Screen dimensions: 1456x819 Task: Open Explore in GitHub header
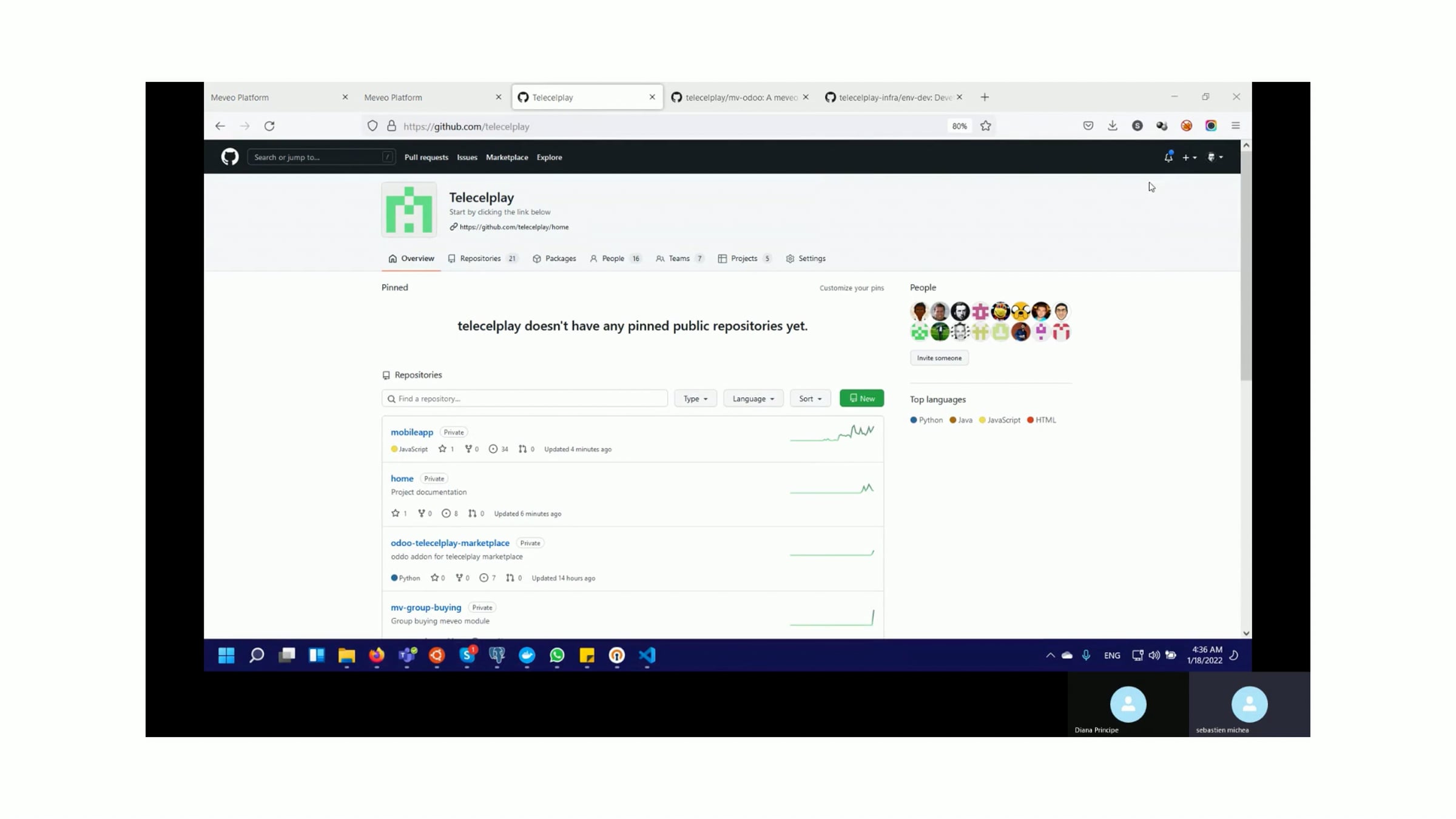pos(550,157)
